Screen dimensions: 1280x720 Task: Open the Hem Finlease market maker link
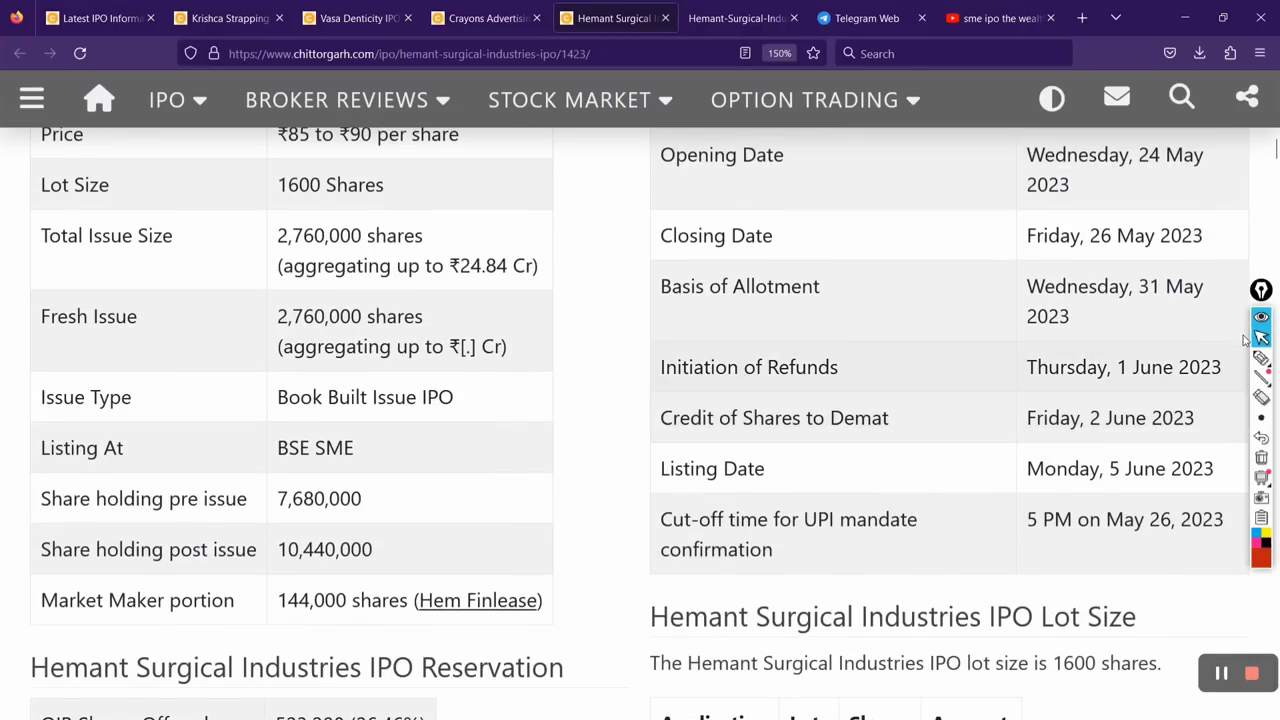tap(478, 600)
